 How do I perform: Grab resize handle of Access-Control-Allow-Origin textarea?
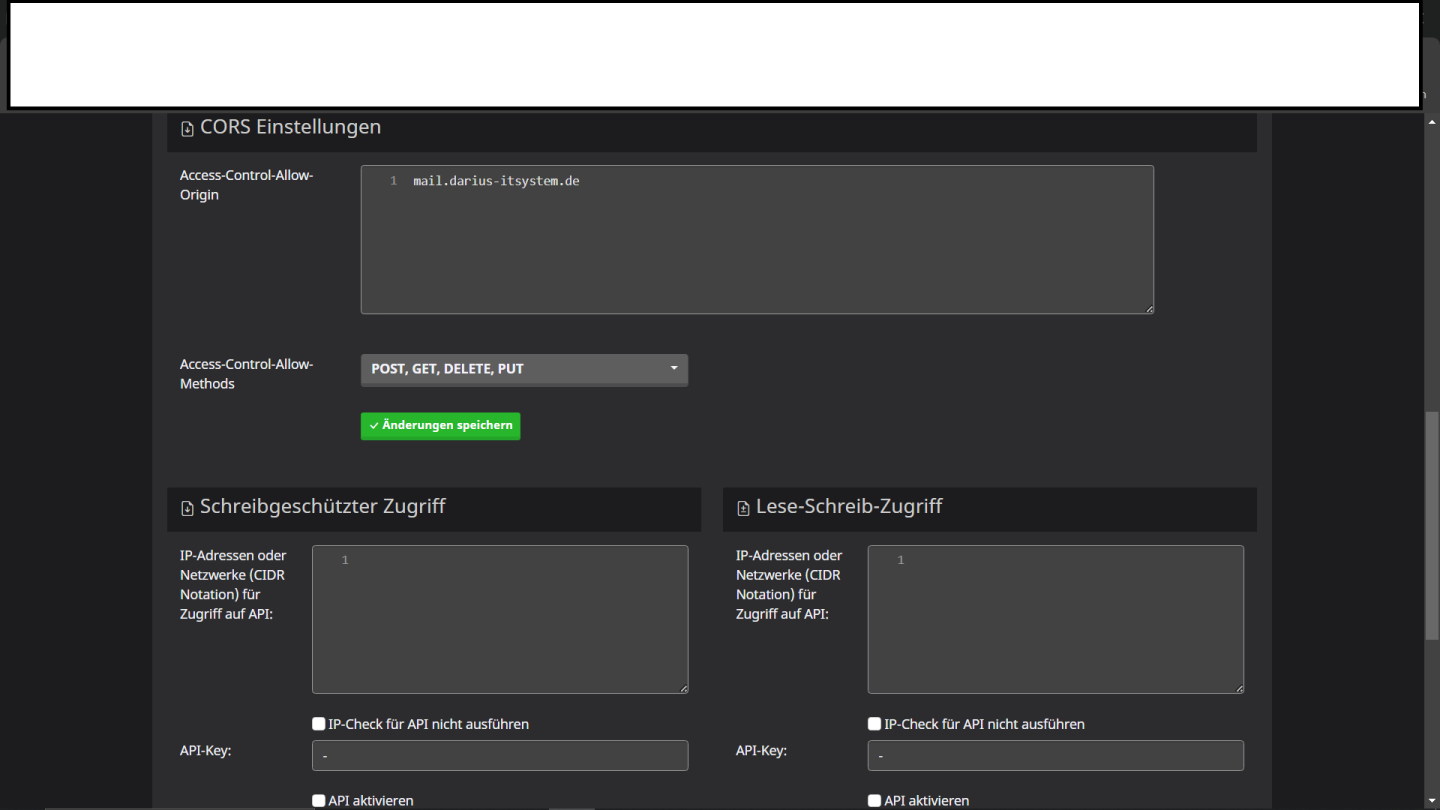(x=1149, y=309)
